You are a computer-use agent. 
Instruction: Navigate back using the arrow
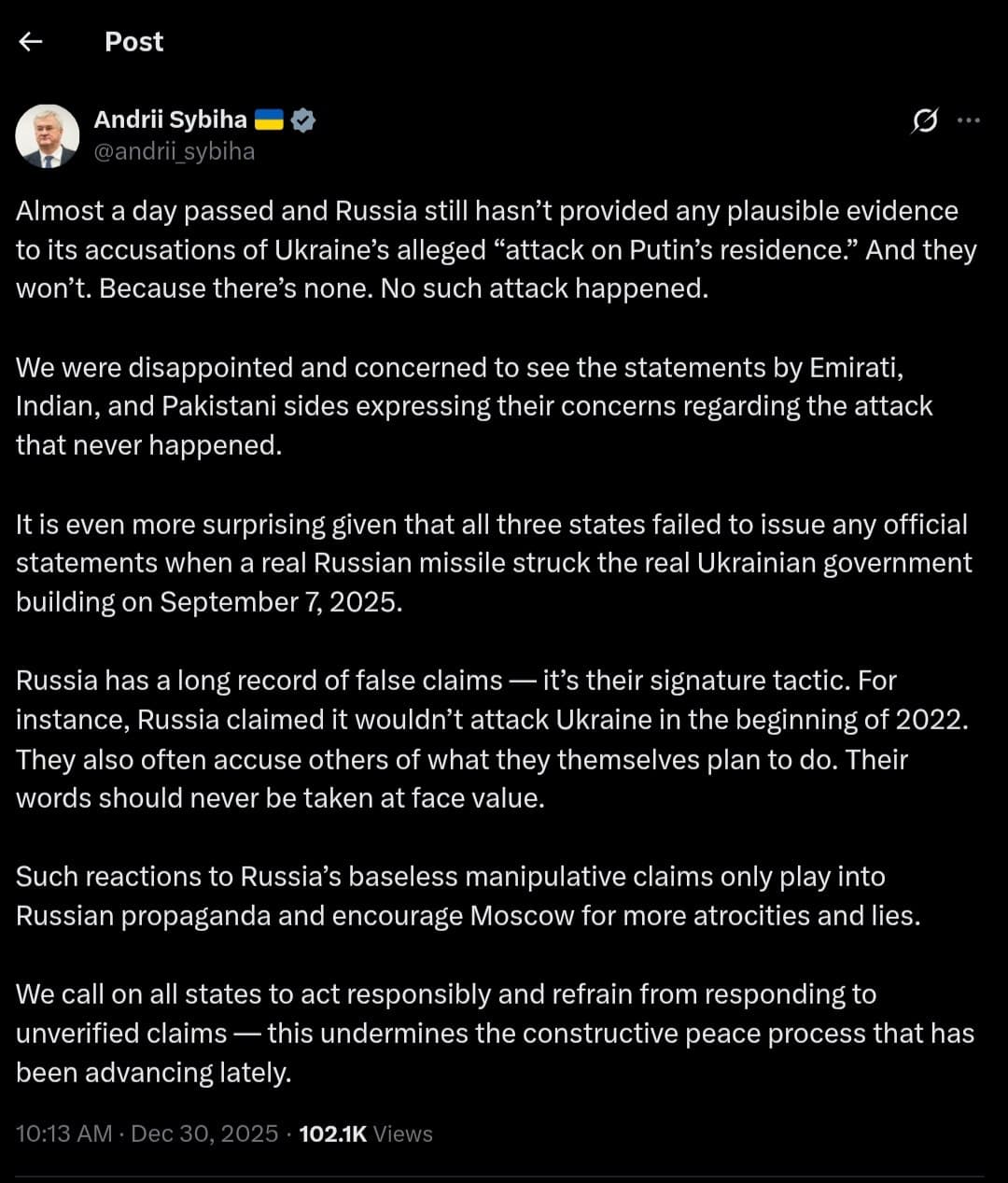31,41
